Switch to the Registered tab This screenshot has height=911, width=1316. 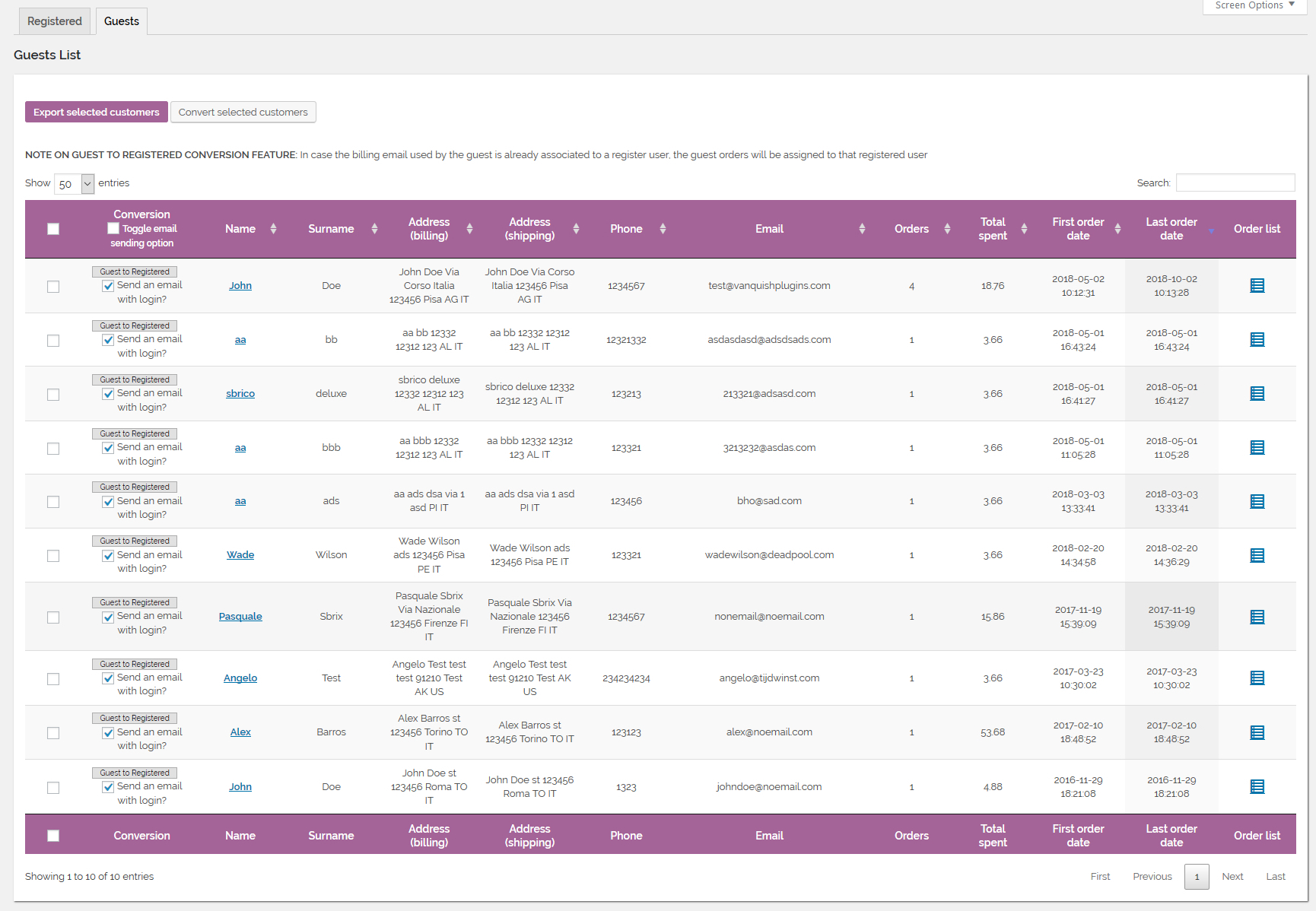coord(54,21)
